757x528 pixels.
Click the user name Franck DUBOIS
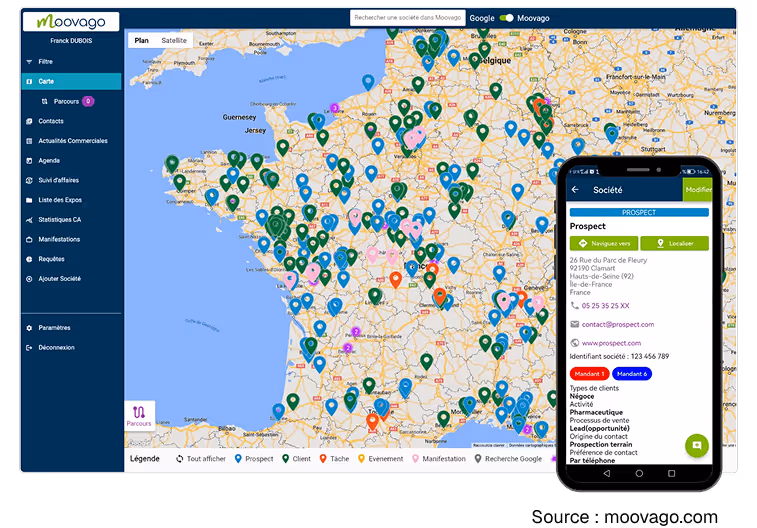point(71,41)
